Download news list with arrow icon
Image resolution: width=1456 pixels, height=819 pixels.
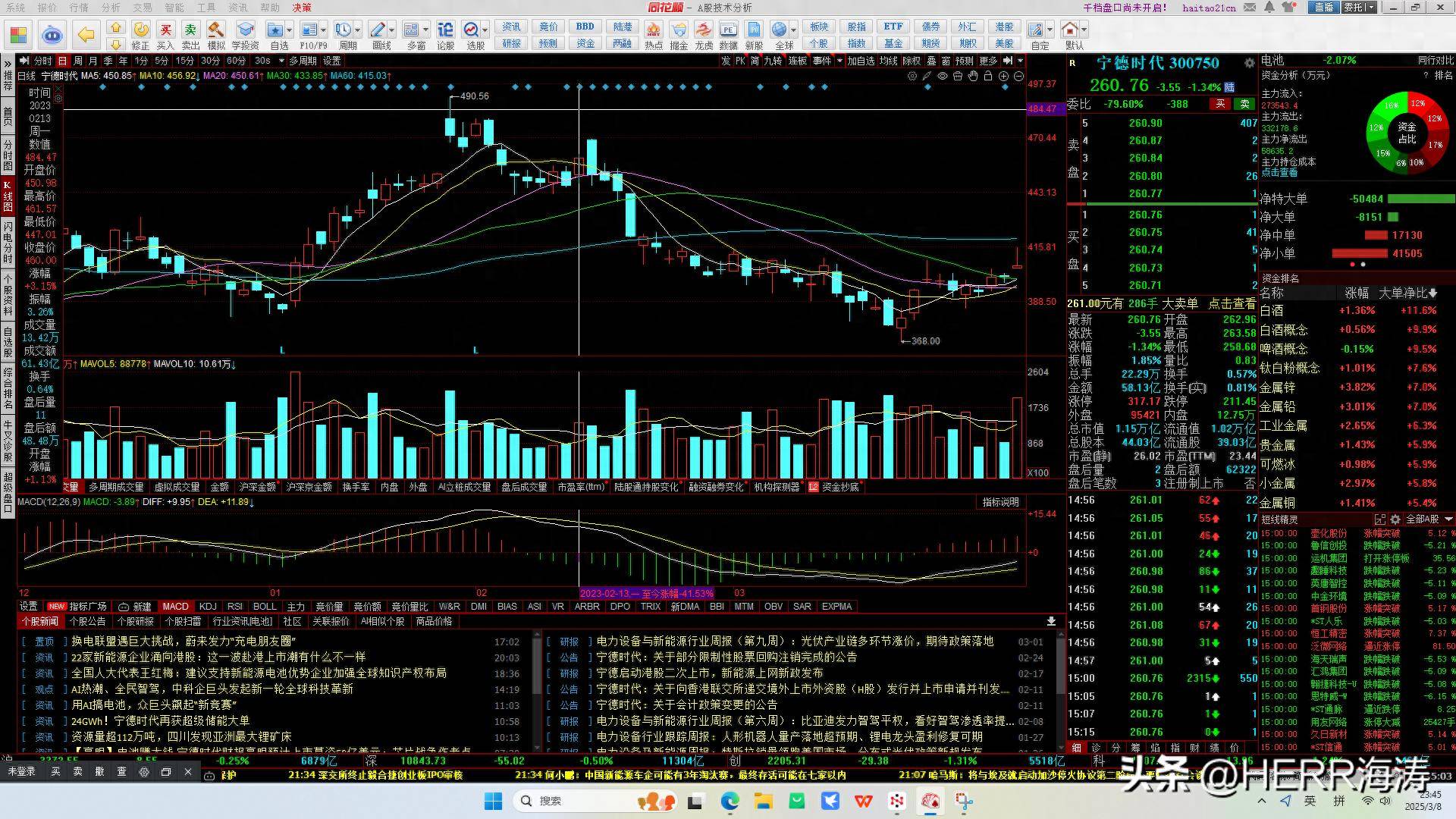point(1051,621)
